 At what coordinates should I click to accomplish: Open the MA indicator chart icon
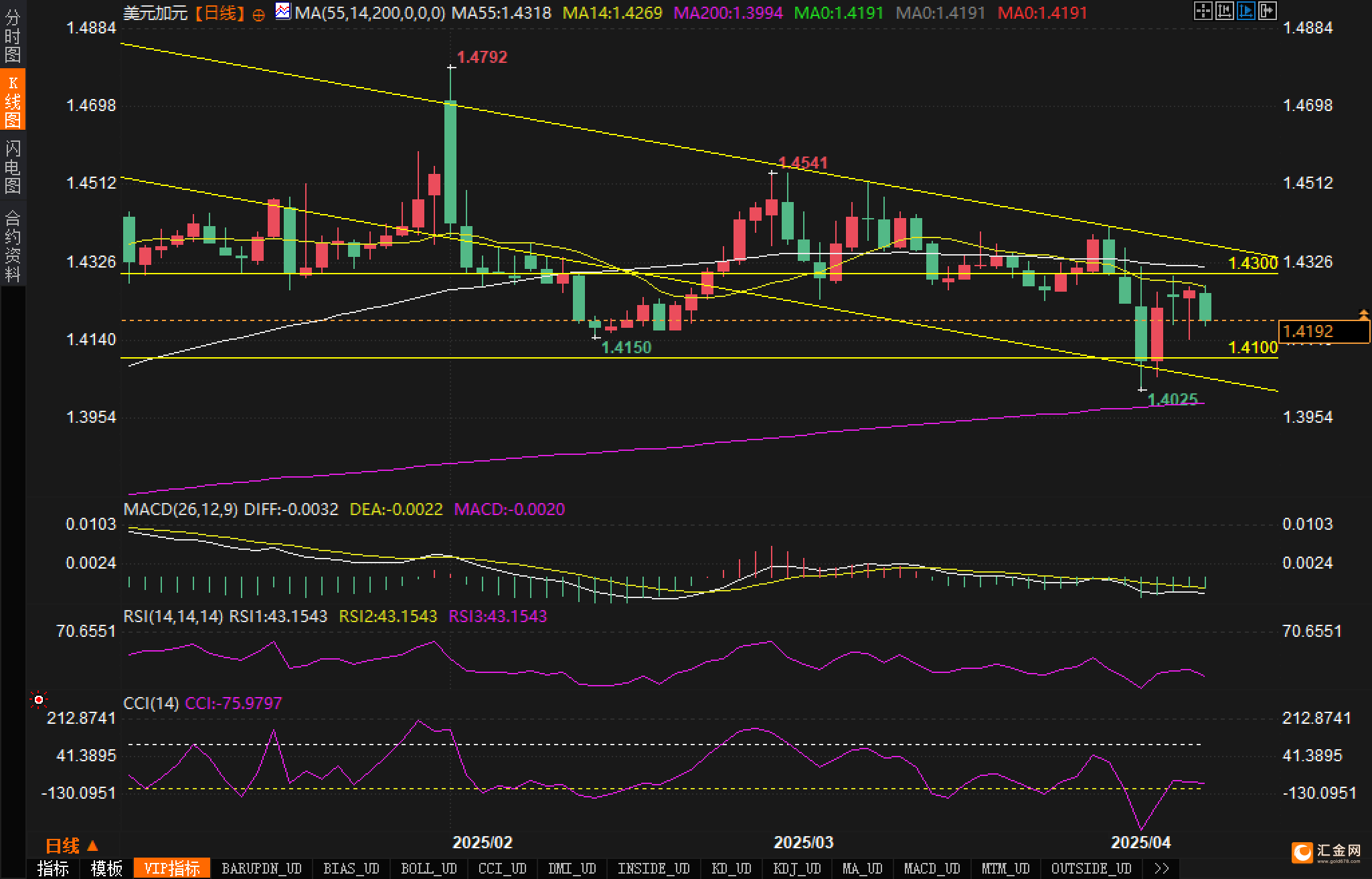tap(283, 11)
